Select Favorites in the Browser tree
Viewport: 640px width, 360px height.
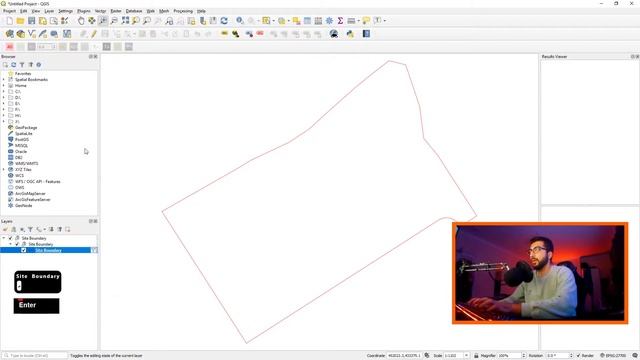(23, 73)
